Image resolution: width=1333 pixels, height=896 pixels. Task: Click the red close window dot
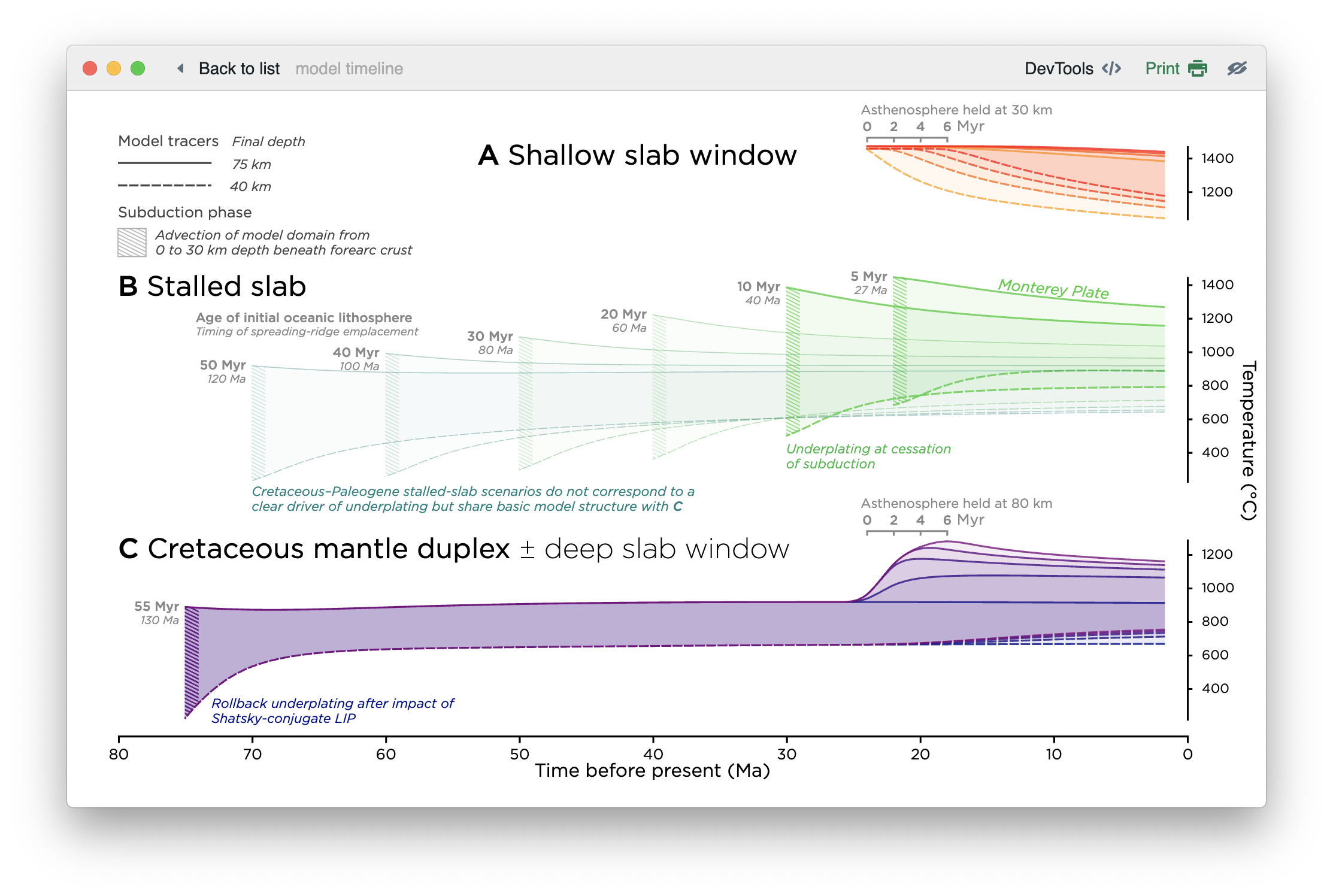[x=90, y=69]
